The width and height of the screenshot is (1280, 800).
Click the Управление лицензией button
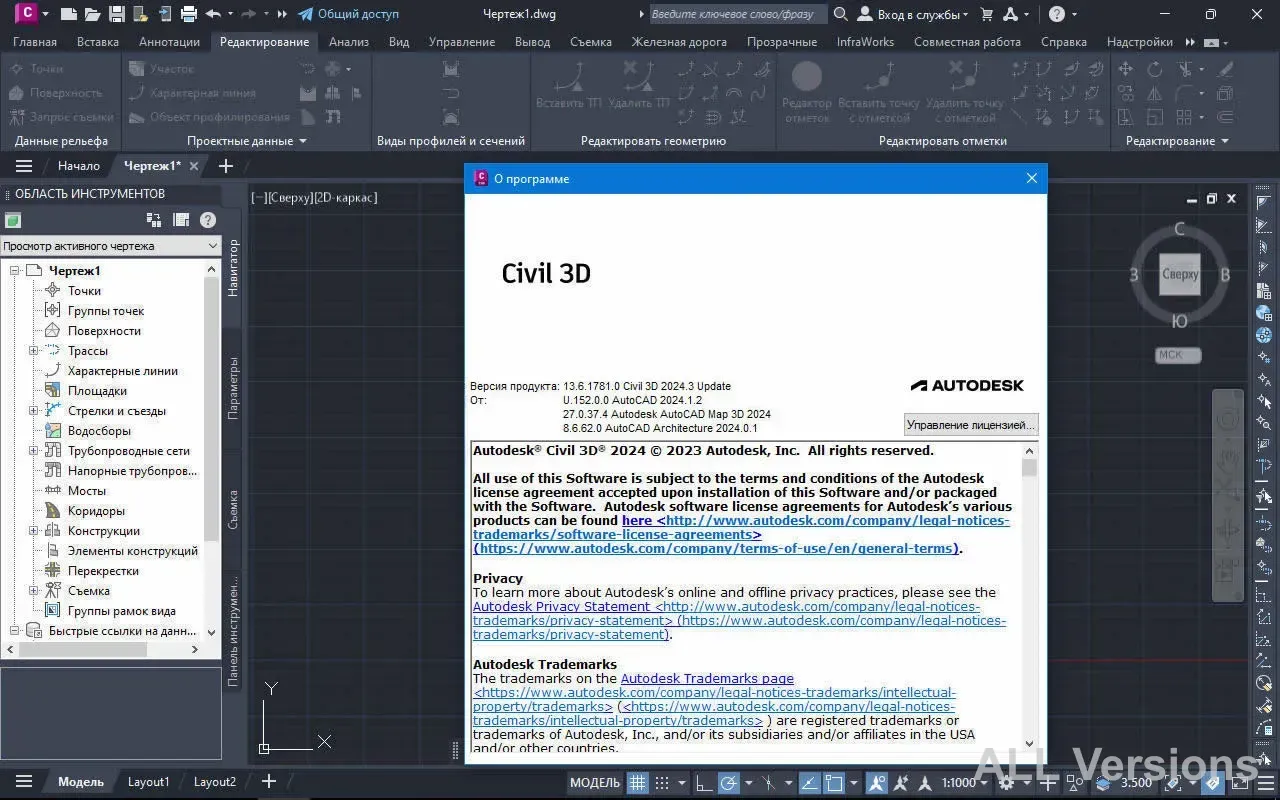pyautogui.click(x=970, y=425)
